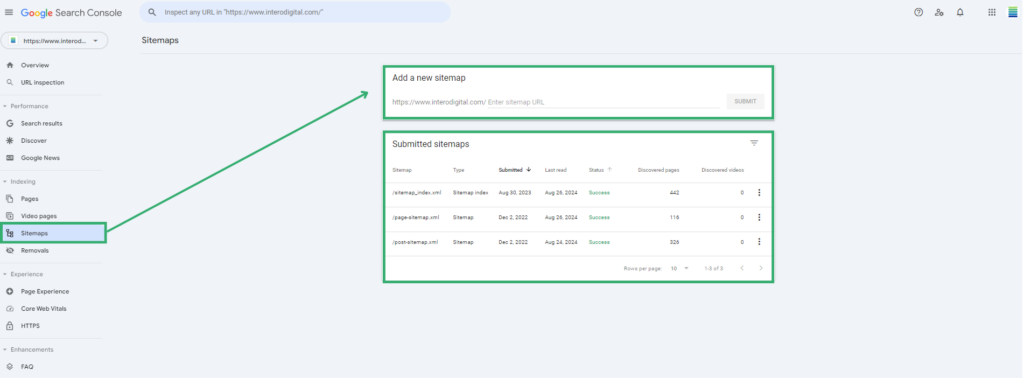Click the Core Web Vitals gauge icon
Screen dimensions: 1024x378
[9, 309]
